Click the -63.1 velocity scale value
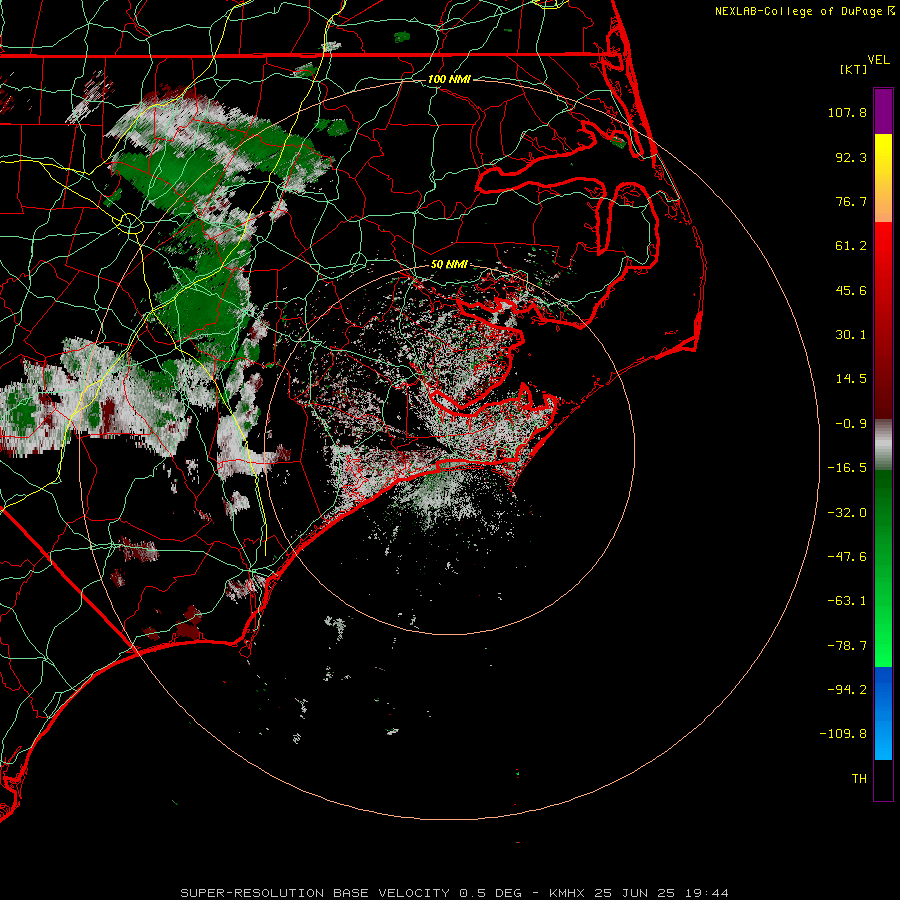Screen dimensions: 900x900 847,601
